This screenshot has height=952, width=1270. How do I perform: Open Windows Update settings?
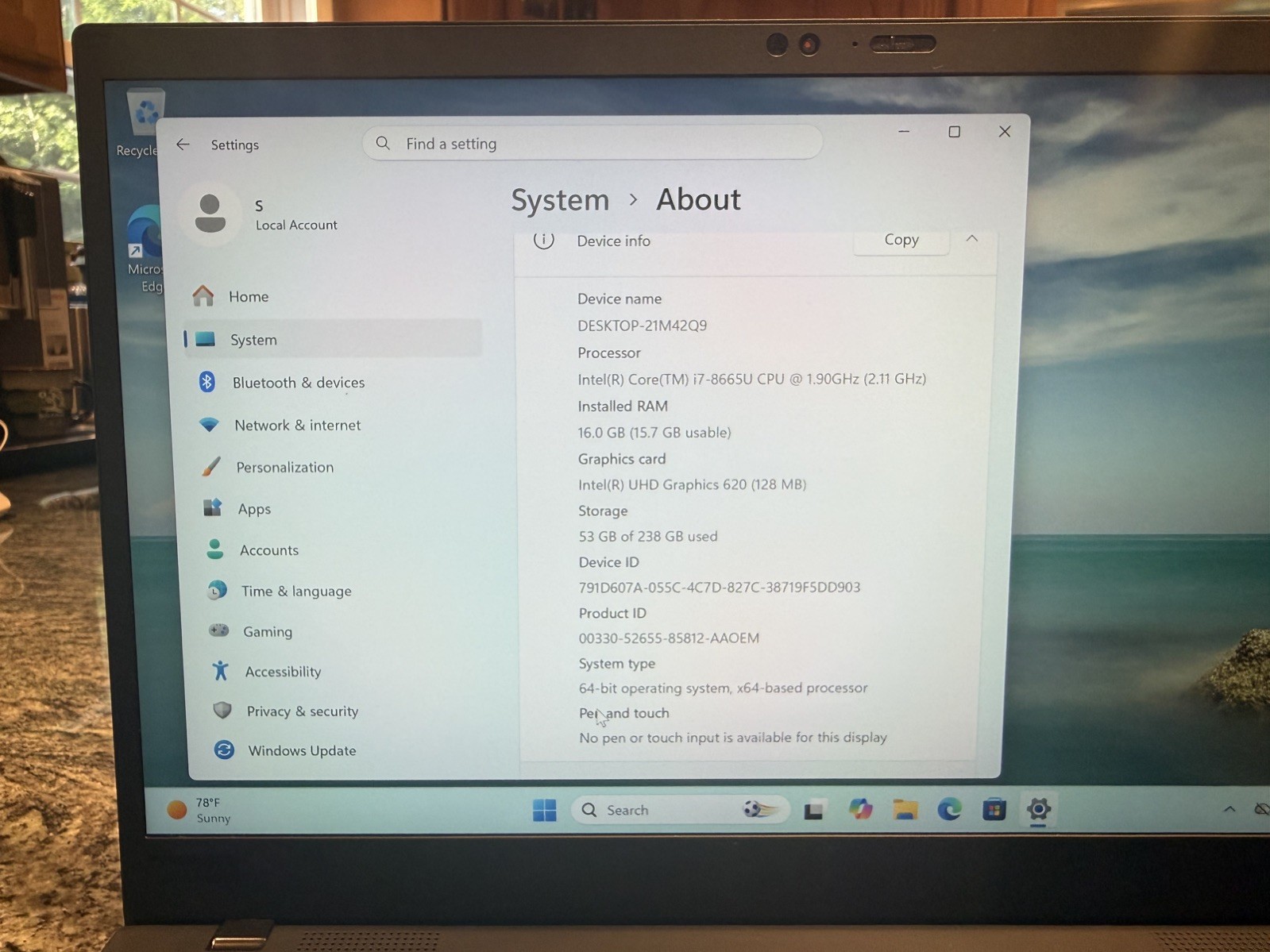302,750
